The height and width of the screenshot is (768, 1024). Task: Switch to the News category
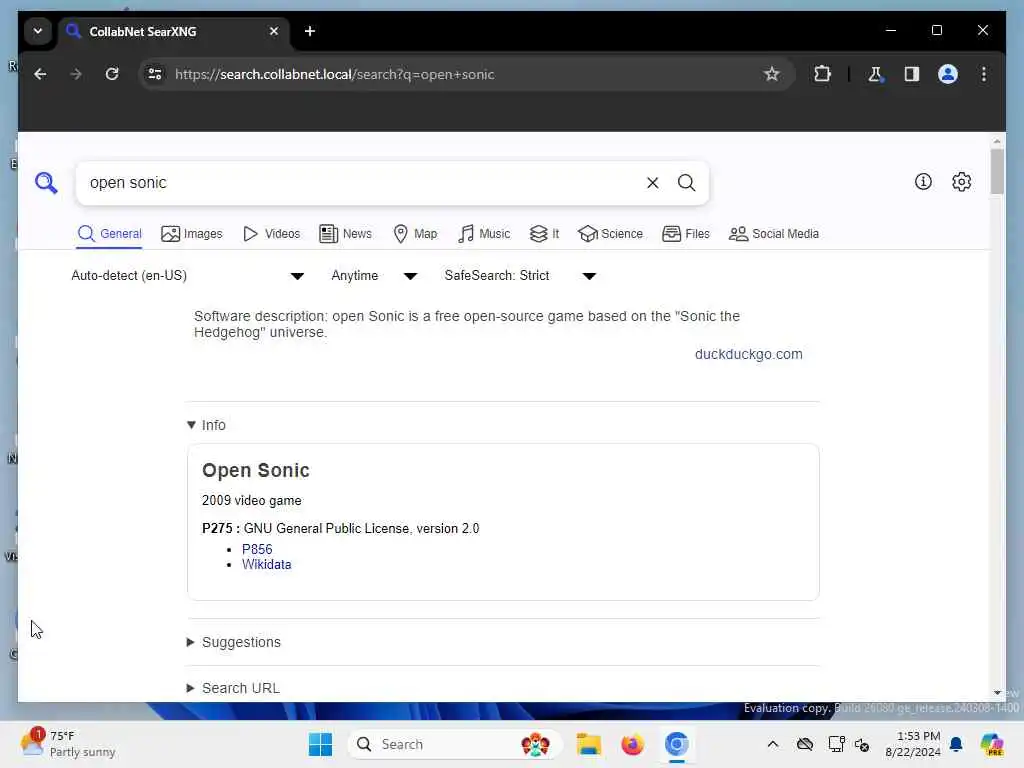(x=345, y=234)
